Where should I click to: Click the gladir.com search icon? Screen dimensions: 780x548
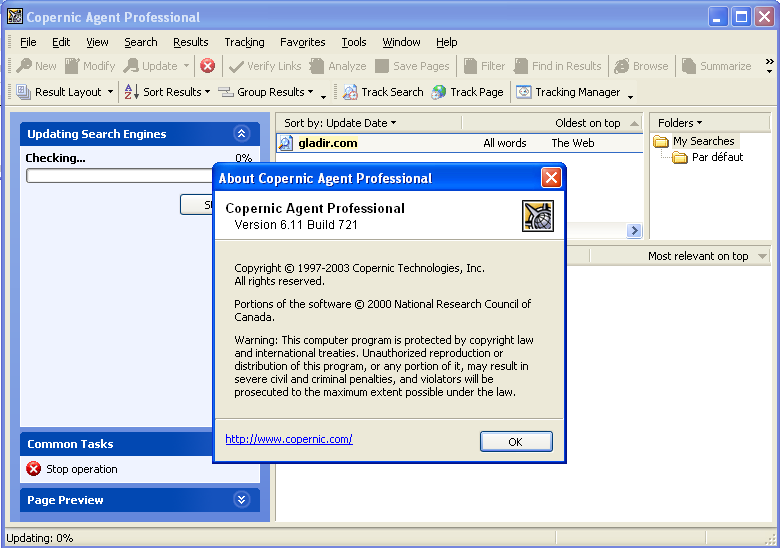(286, 143)
